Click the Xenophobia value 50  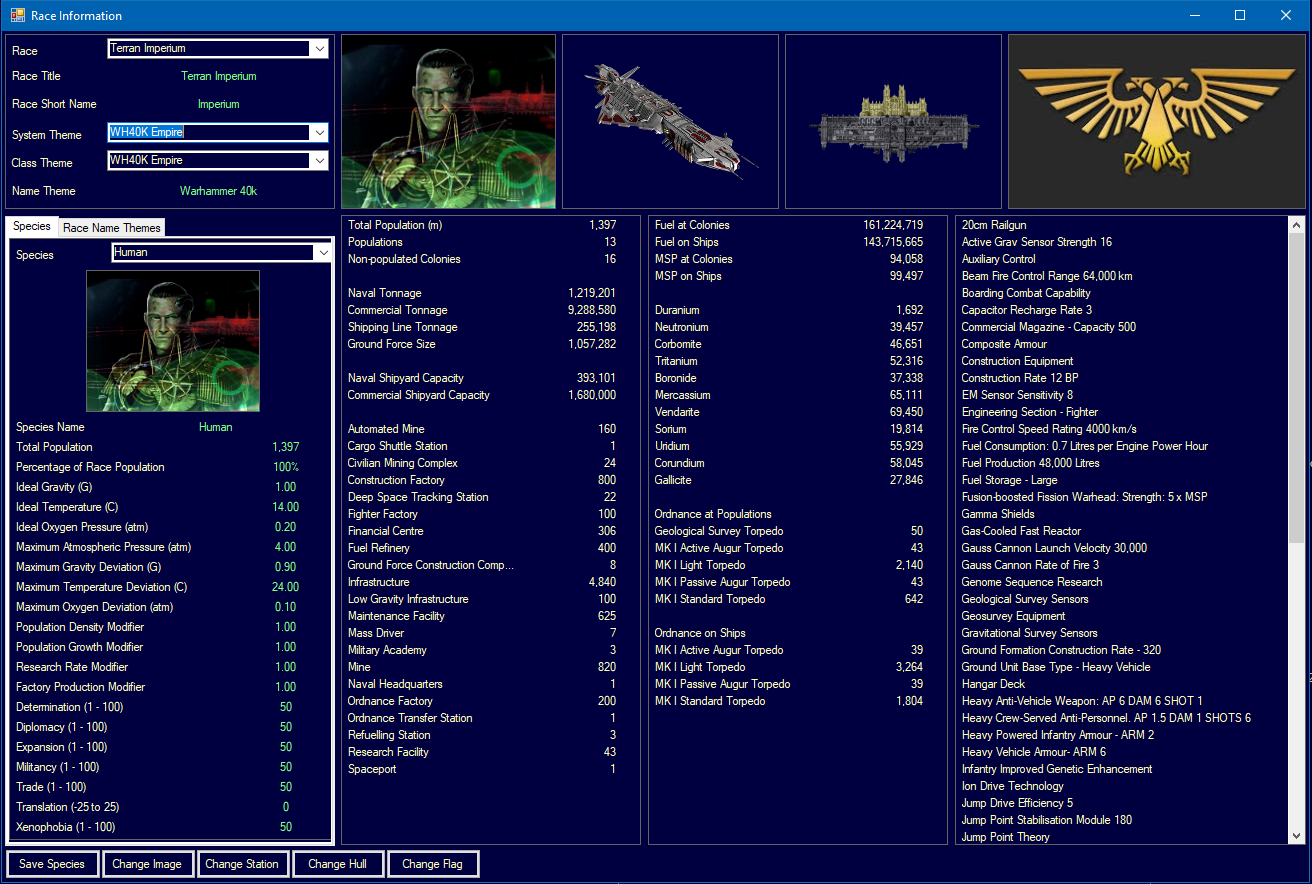[286, 827]
